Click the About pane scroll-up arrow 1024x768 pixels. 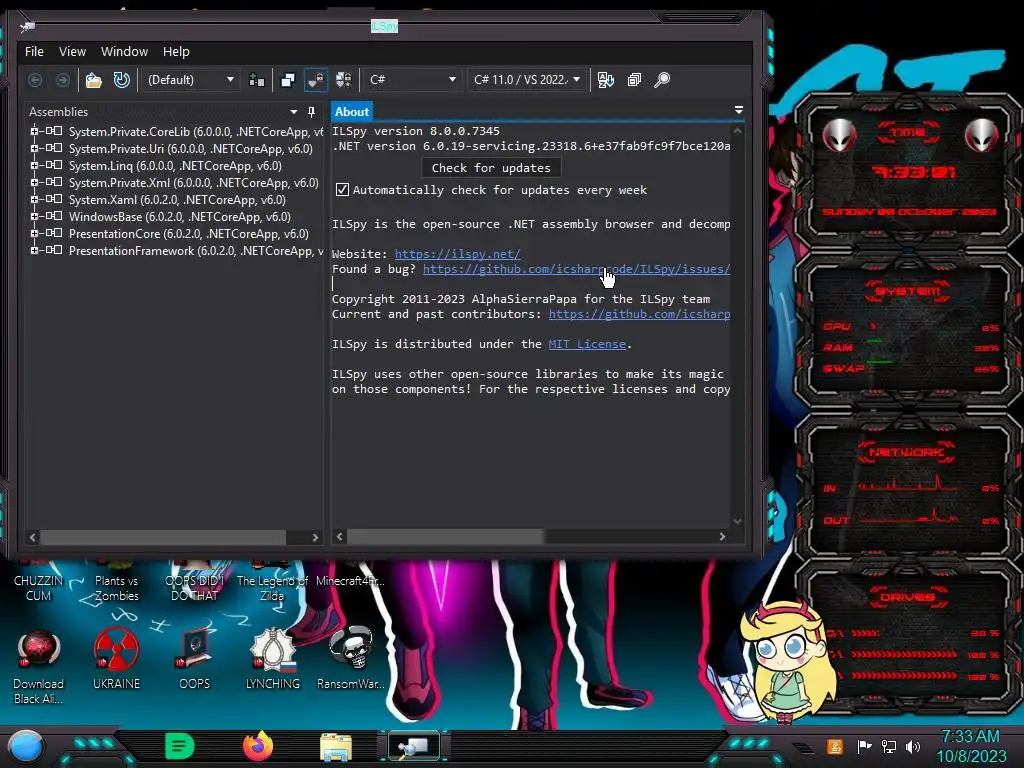[737, 131]
